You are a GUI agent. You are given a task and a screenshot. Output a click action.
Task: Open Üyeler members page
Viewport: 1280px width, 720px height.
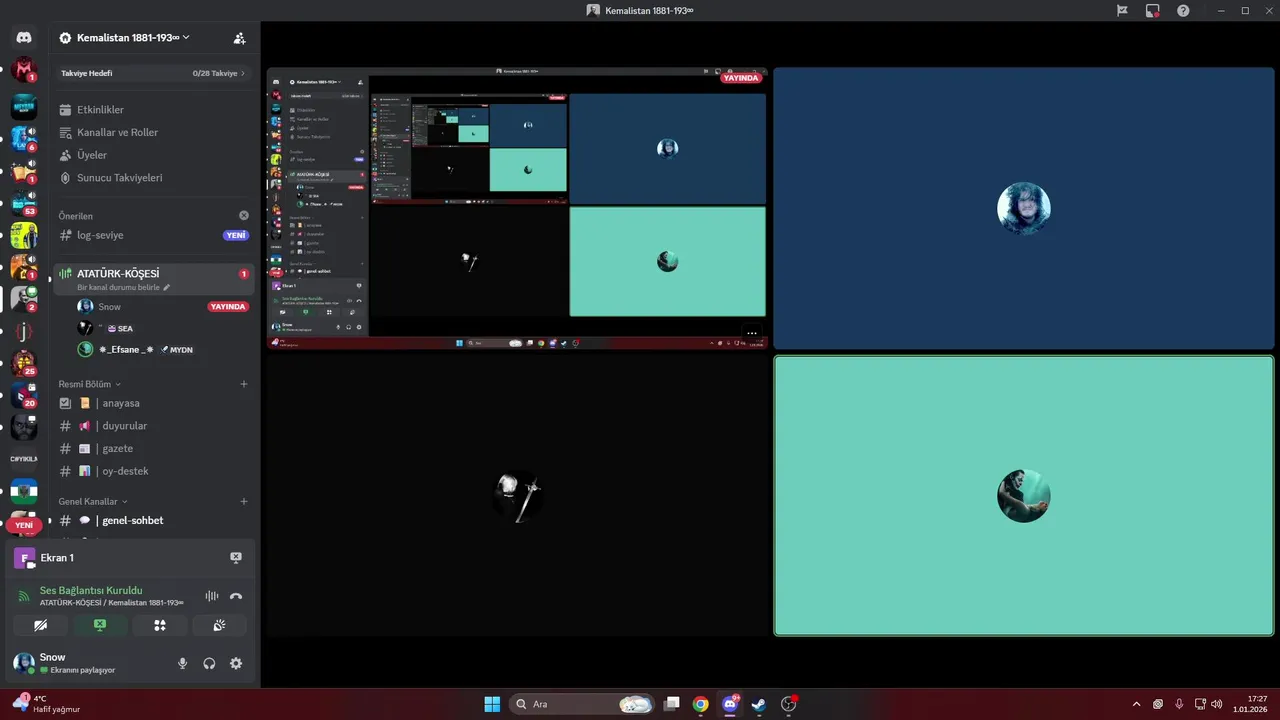(x=153, y=155)
